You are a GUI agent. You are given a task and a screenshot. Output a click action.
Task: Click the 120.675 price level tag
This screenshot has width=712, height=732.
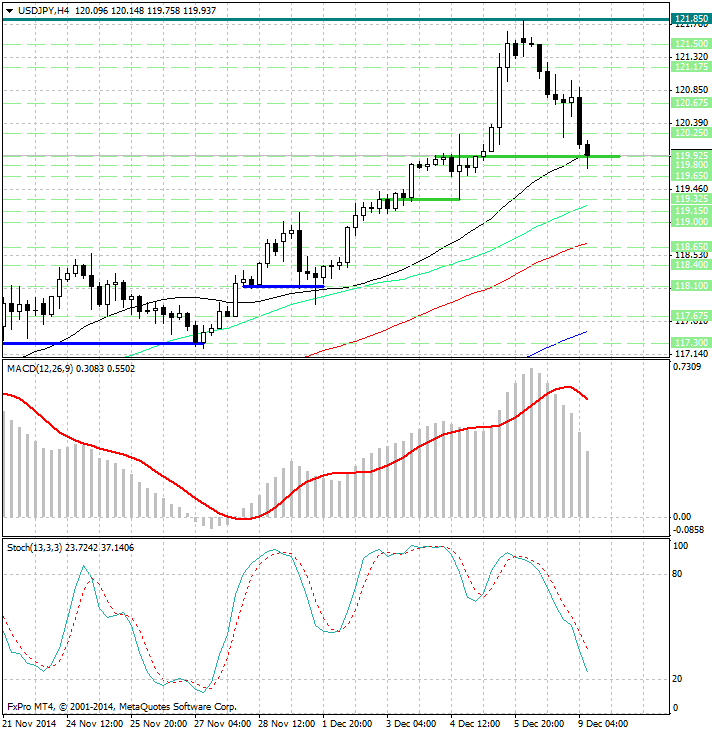click(x=691, y=103)
